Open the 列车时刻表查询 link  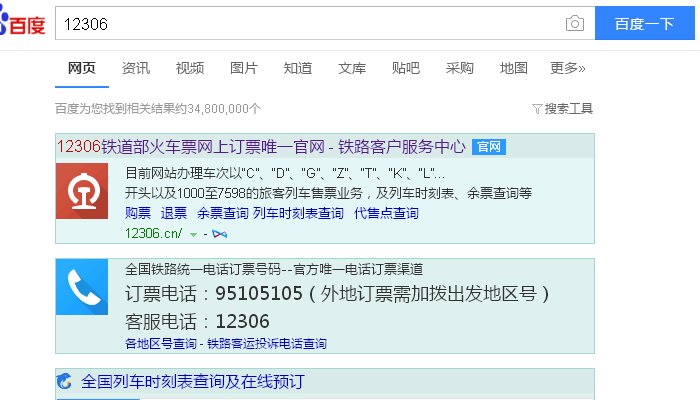pyautogui.click(x=298, y=213)
